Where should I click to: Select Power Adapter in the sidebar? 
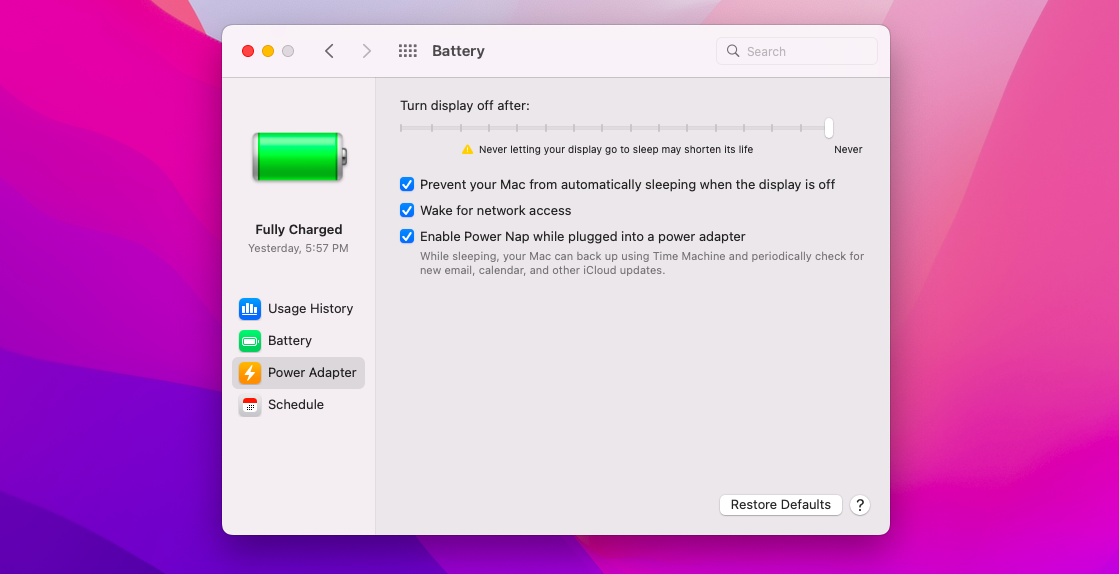[298, 373]
